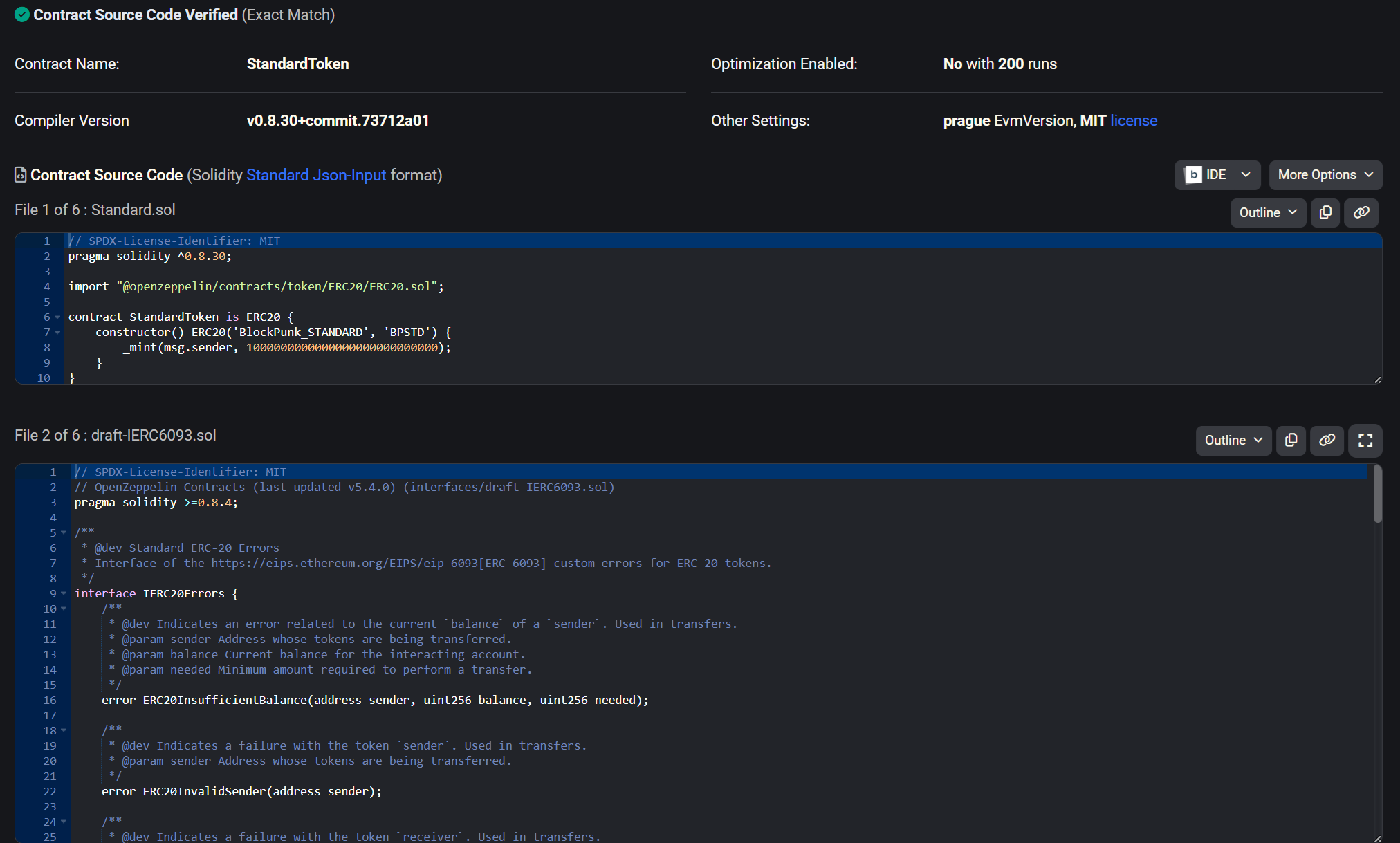The image size is (1400, 843).
Task: Collapse interface IERC20Errors fold arrow
Action: click(64, 593)
